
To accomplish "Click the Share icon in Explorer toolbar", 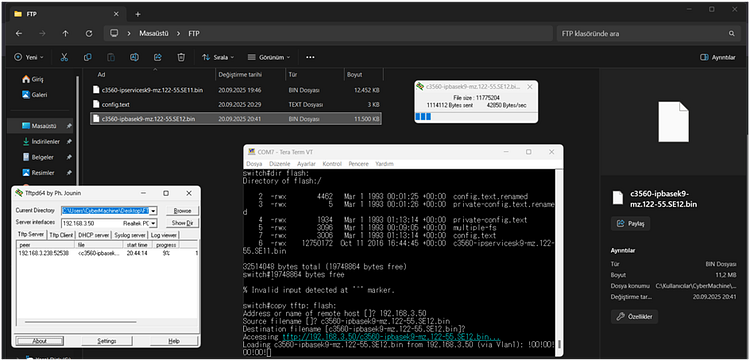I will [x=158, y=57].
